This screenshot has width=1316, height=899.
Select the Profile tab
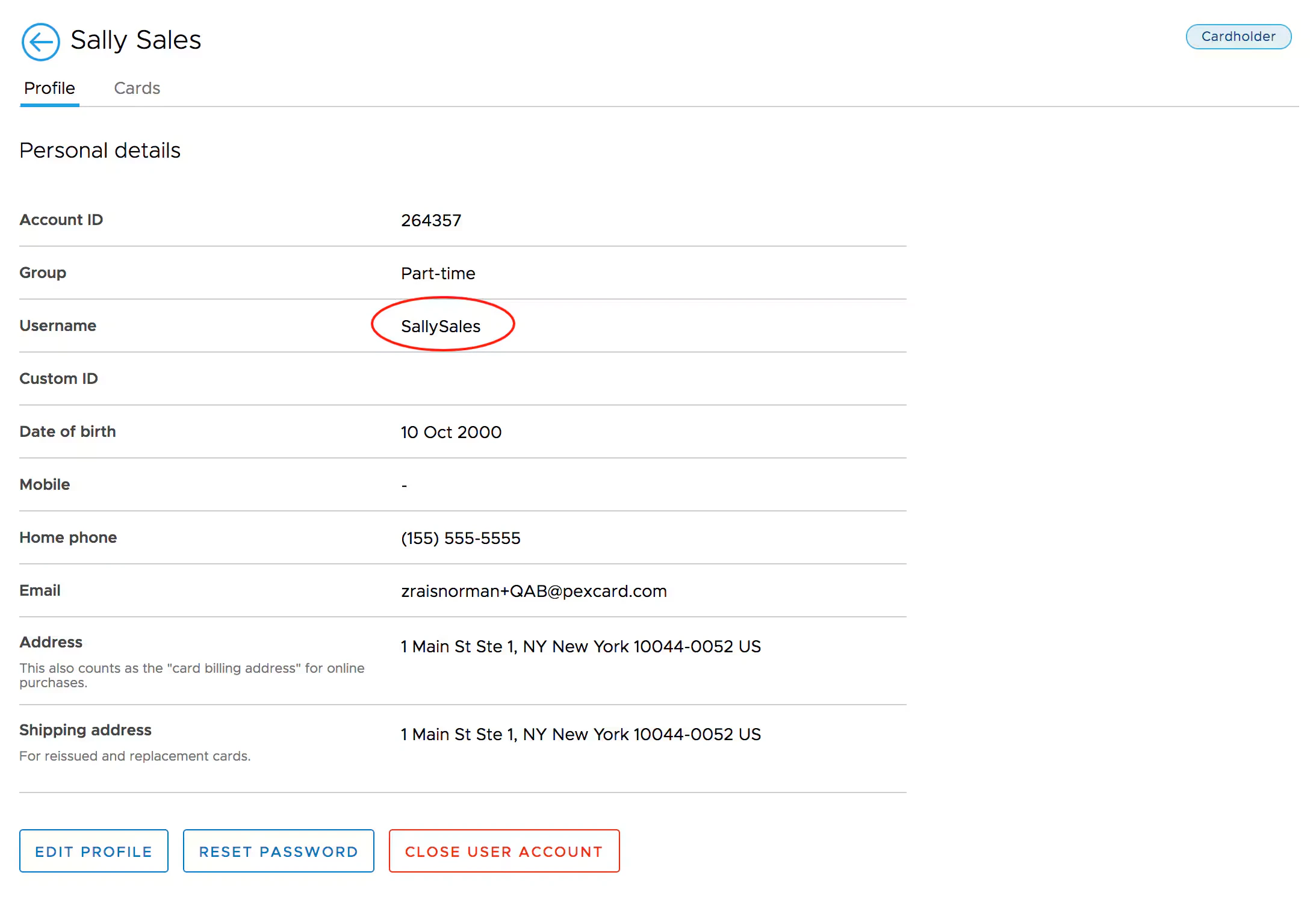pos(49,88)
